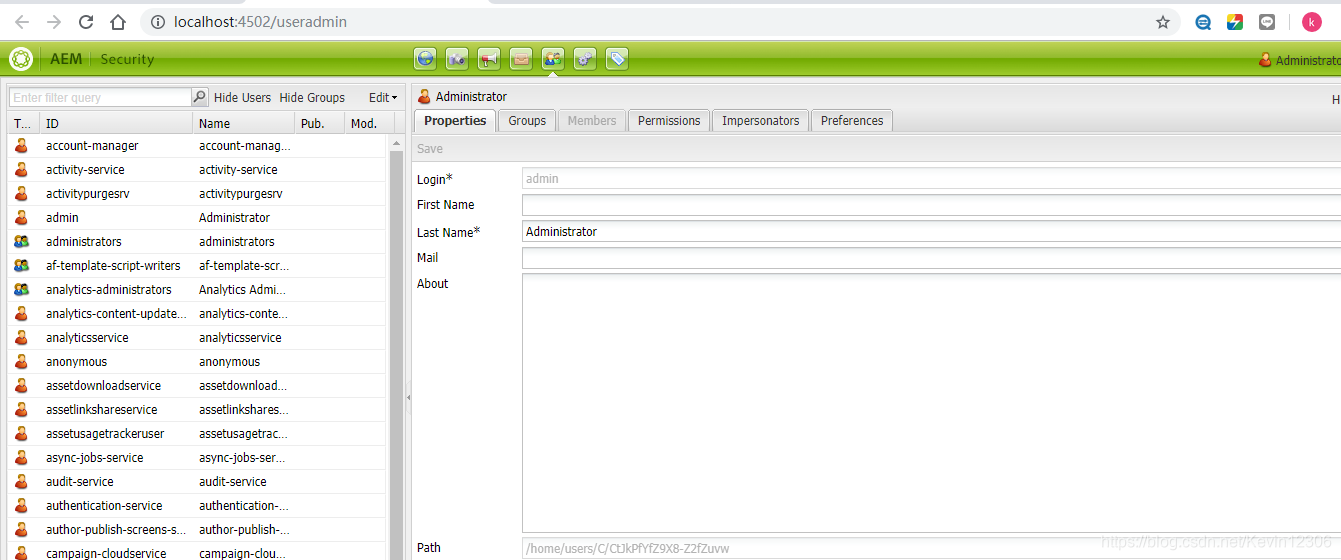Select the assetlinkshareservice row

click(x=196, y=410)
